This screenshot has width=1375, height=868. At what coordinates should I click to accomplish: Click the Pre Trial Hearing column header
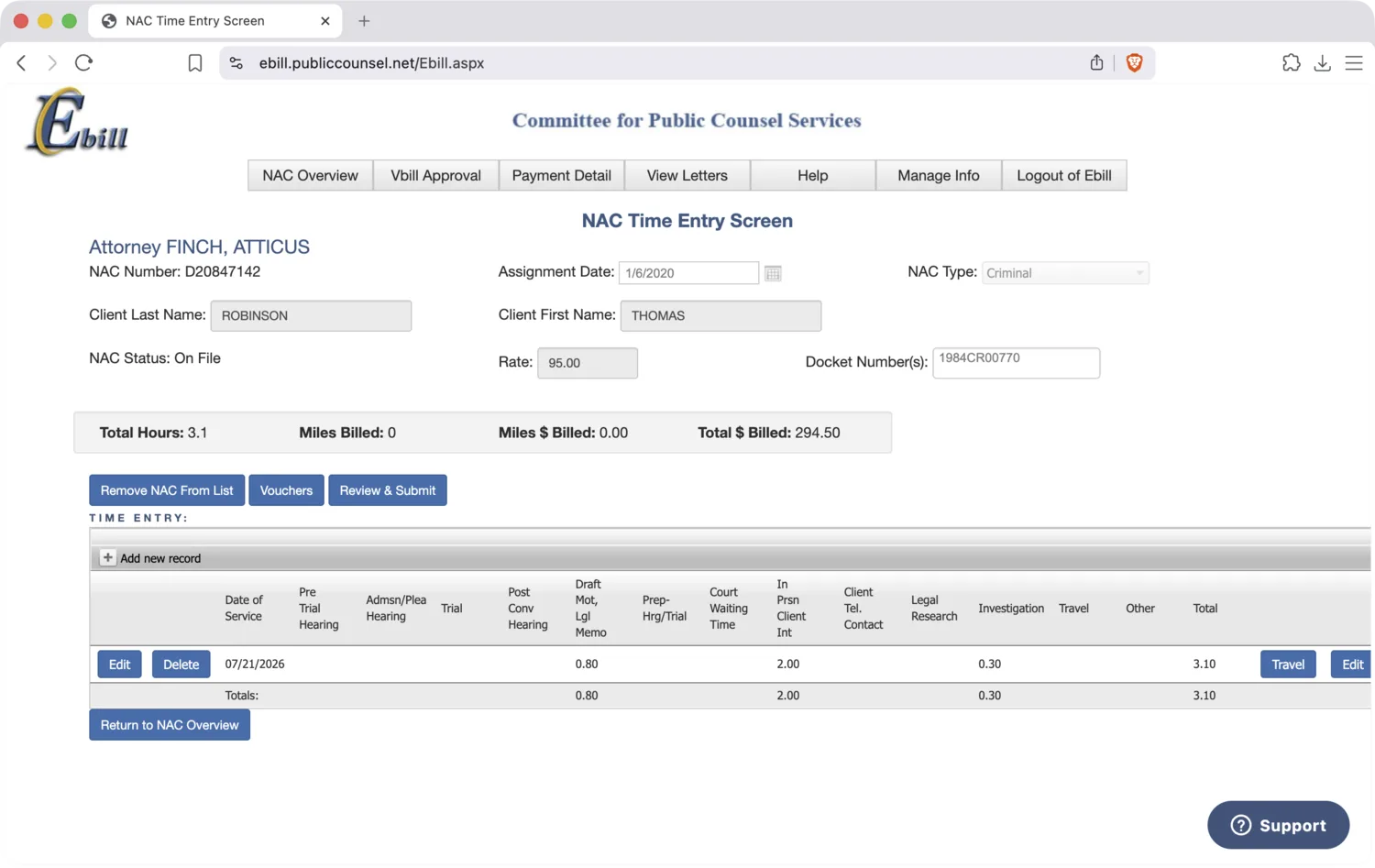pos(318,609)
